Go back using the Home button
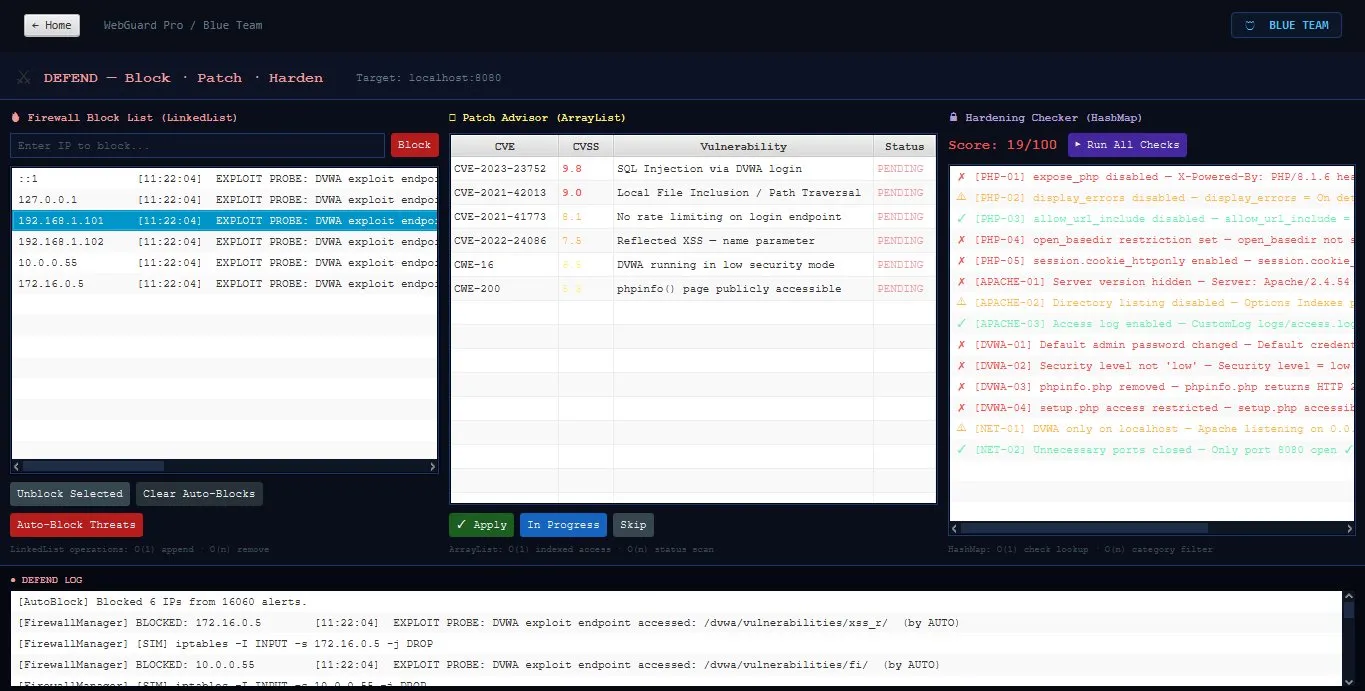1365x691 pixels. click(x=52, y=25)
